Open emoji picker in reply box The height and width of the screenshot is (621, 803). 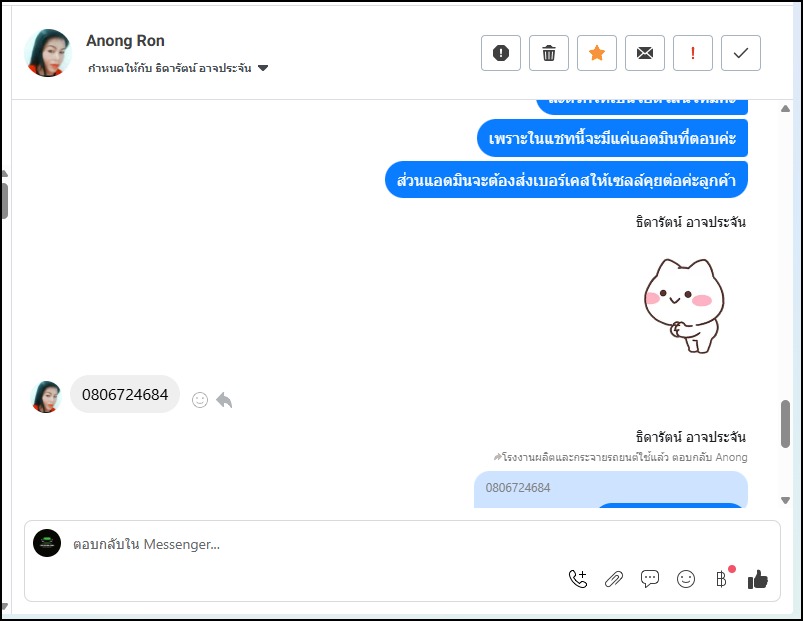click(x=686, y=579)
